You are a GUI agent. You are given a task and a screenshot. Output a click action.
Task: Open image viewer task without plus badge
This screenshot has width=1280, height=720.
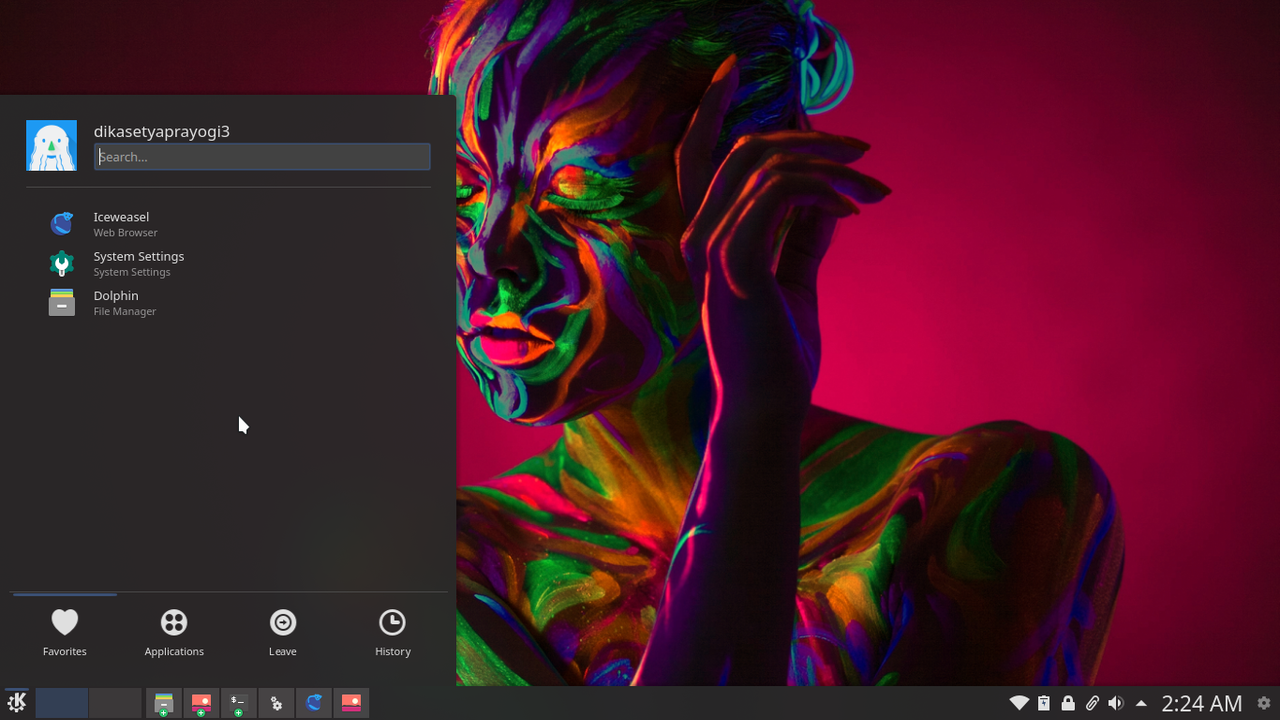point(351,703)
